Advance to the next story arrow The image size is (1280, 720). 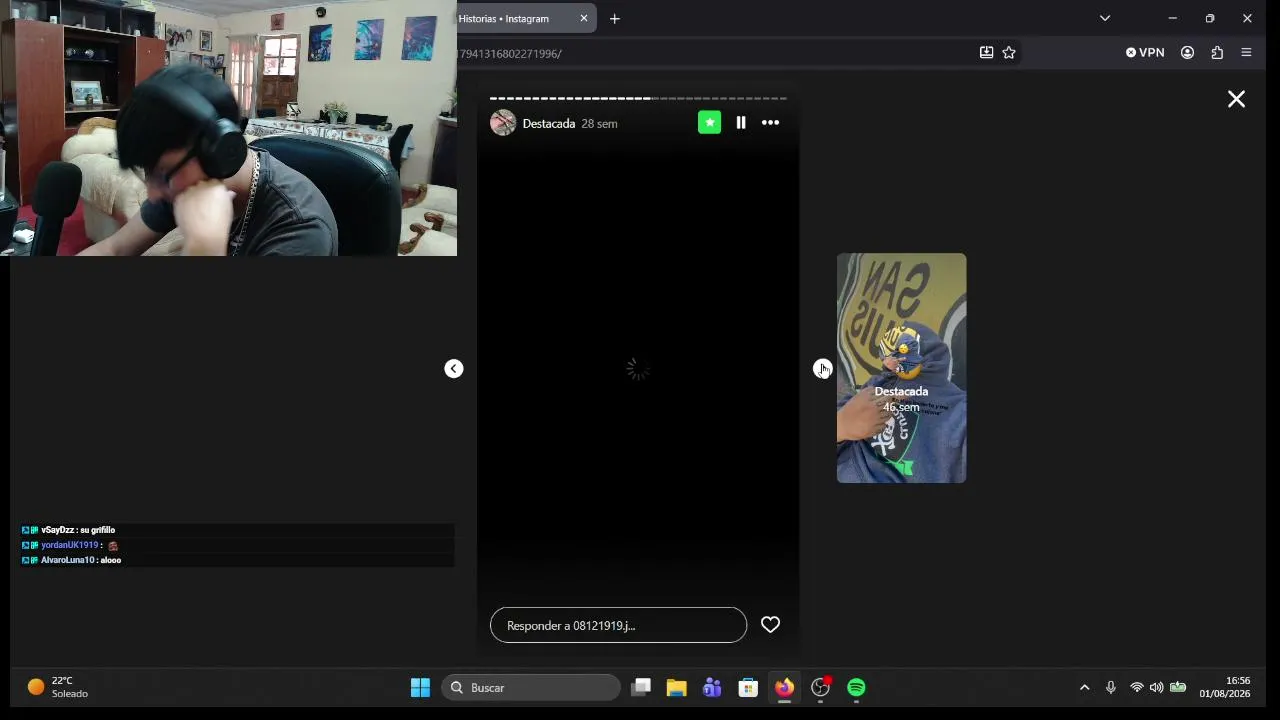pos(822,369)
